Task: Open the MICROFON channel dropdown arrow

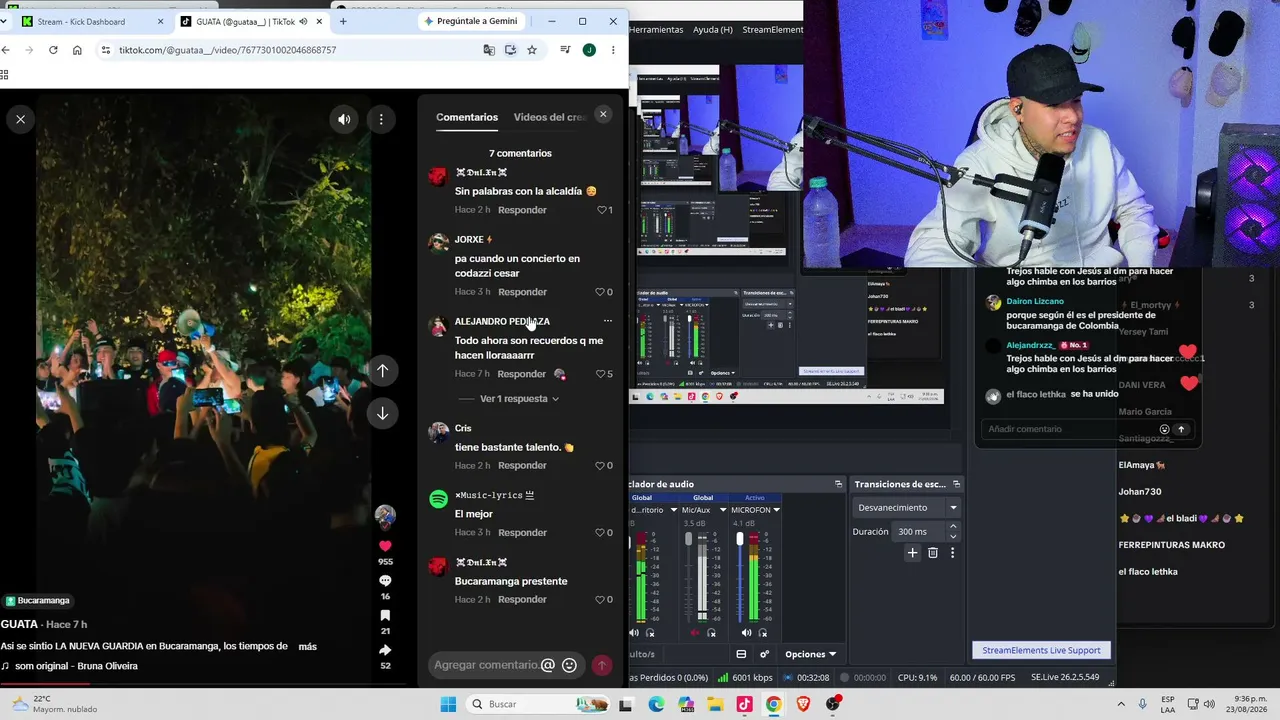Action: pyautogui.click(x=776, y=510)
